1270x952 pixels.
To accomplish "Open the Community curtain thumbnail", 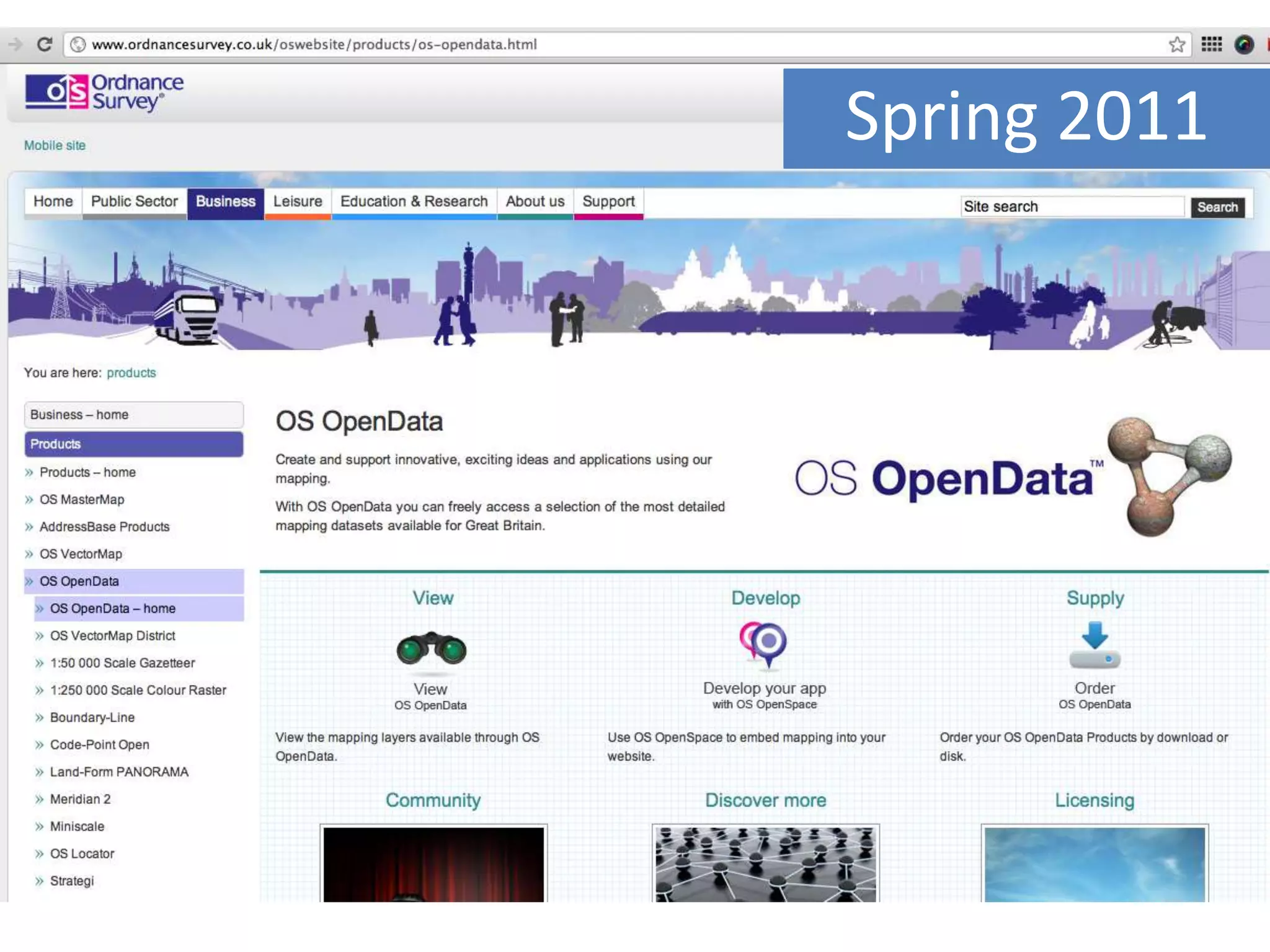I will 433,864.
